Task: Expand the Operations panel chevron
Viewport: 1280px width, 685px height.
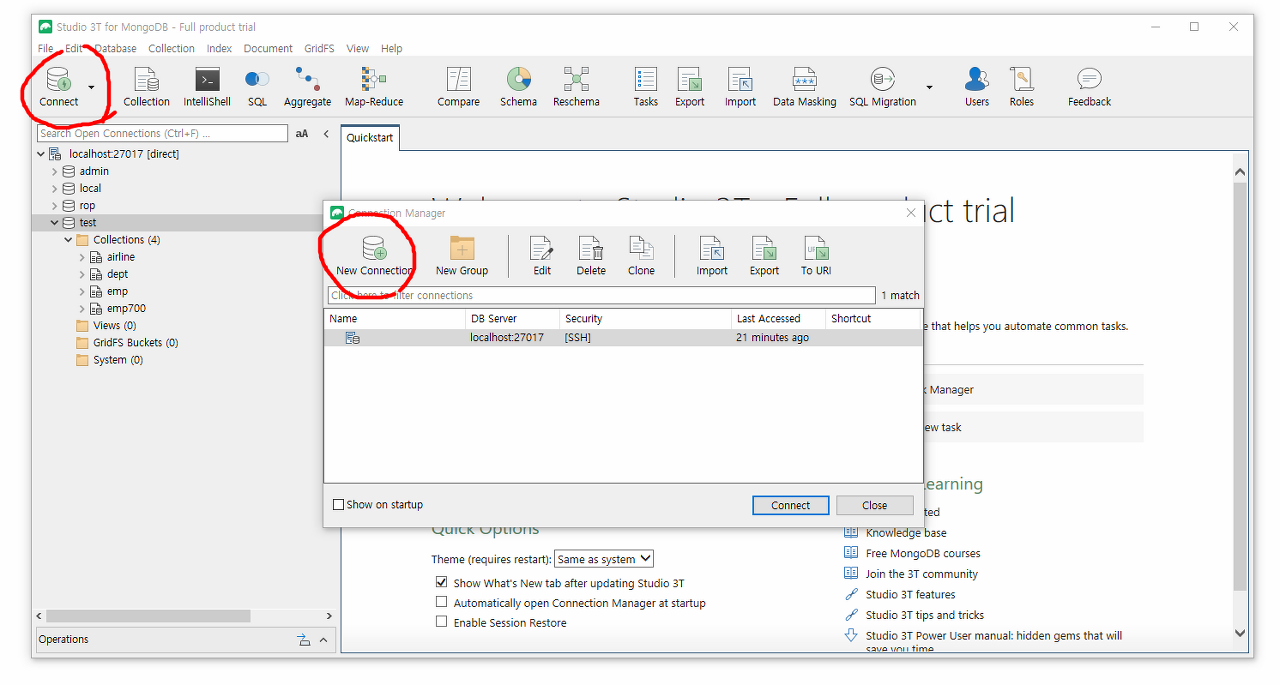Action: coord(323,640)
